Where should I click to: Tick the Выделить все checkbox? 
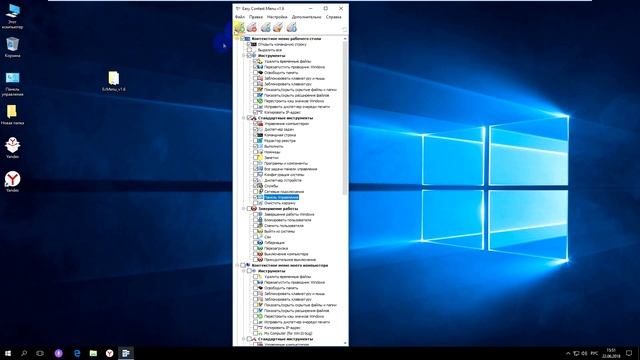point(249,50)
